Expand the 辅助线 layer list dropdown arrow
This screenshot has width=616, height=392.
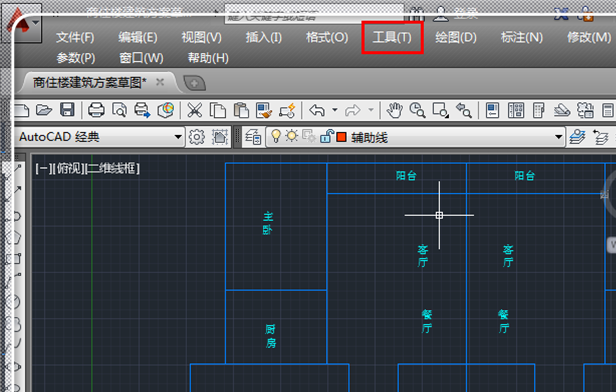[x=558, y=137]
